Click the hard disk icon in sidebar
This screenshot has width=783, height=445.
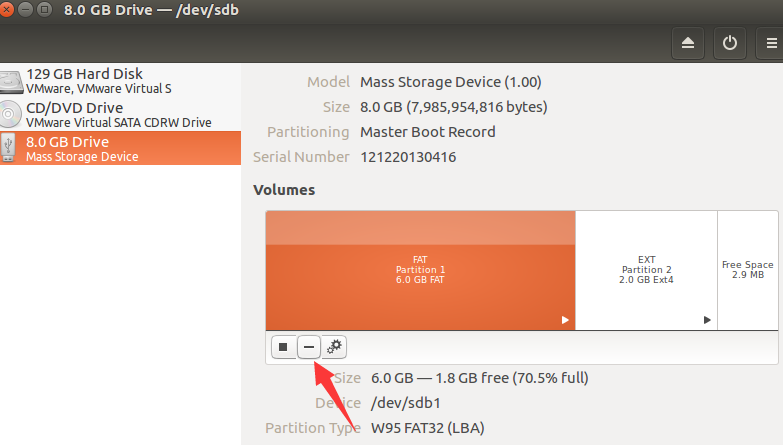11,81
